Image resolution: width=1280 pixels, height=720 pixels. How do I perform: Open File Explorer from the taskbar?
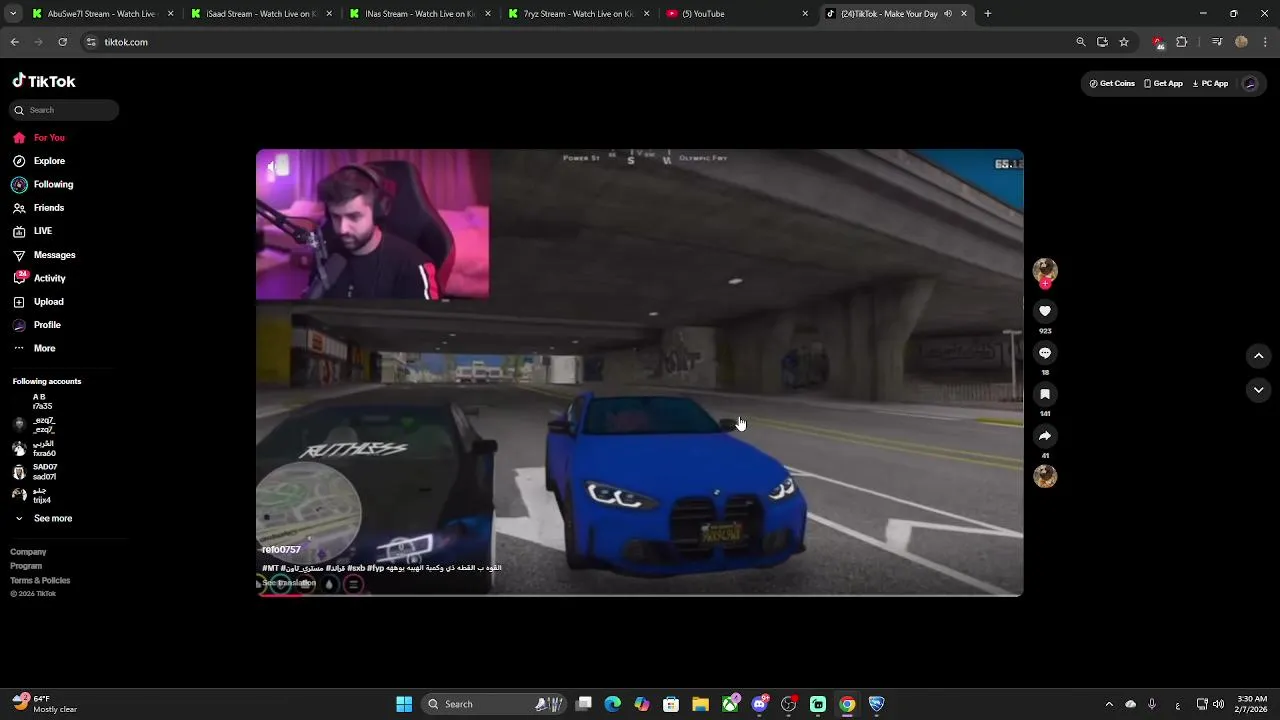click(700, 704)
